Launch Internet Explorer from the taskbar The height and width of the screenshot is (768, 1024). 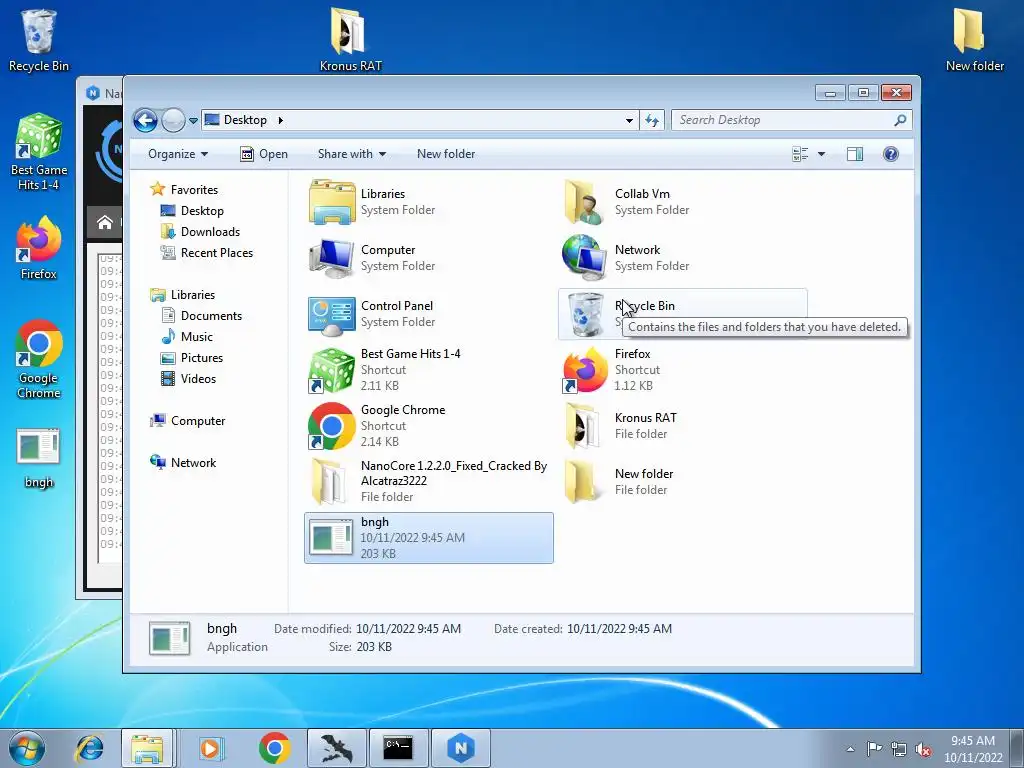[x=89, y=748]
